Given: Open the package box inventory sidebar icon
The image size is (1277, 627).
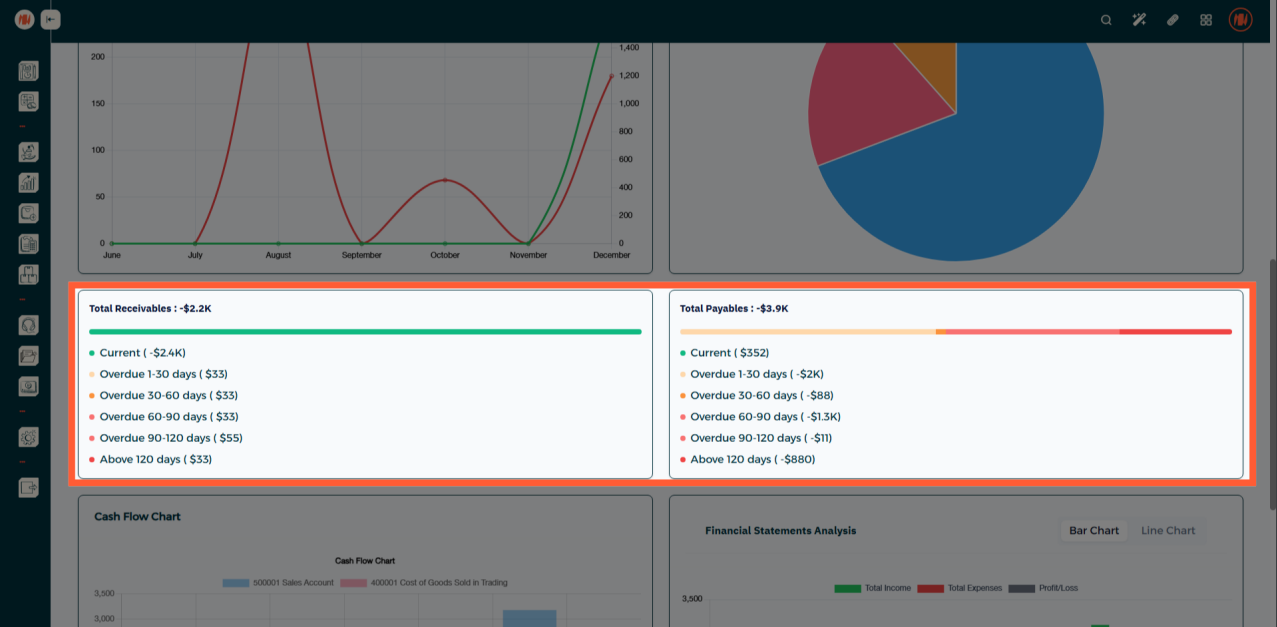Looking at the screenshot, I should point(28,274).
